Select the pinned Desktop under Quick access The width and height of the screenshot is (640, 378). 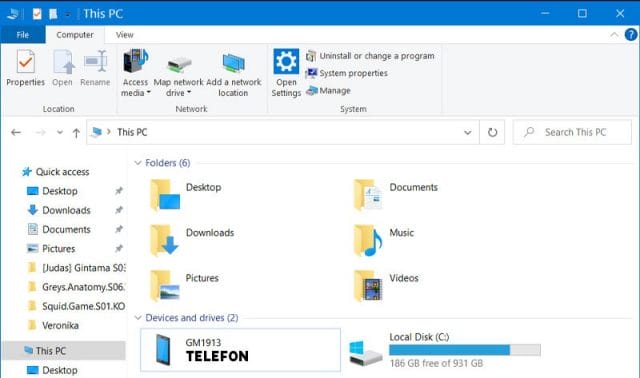[x=52, y=191]
